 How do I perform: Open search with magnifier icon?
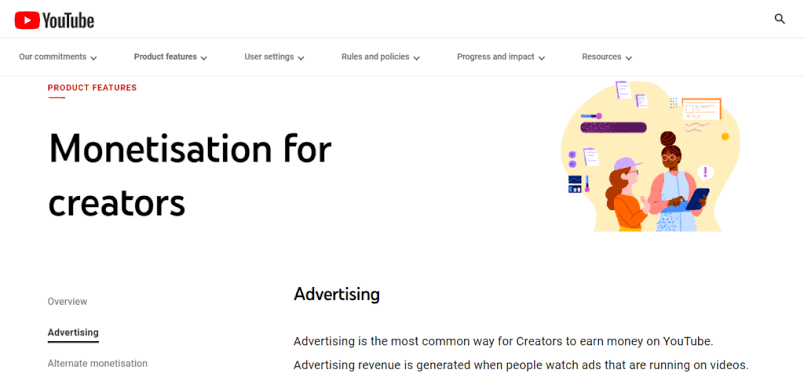tap(779, 19)
